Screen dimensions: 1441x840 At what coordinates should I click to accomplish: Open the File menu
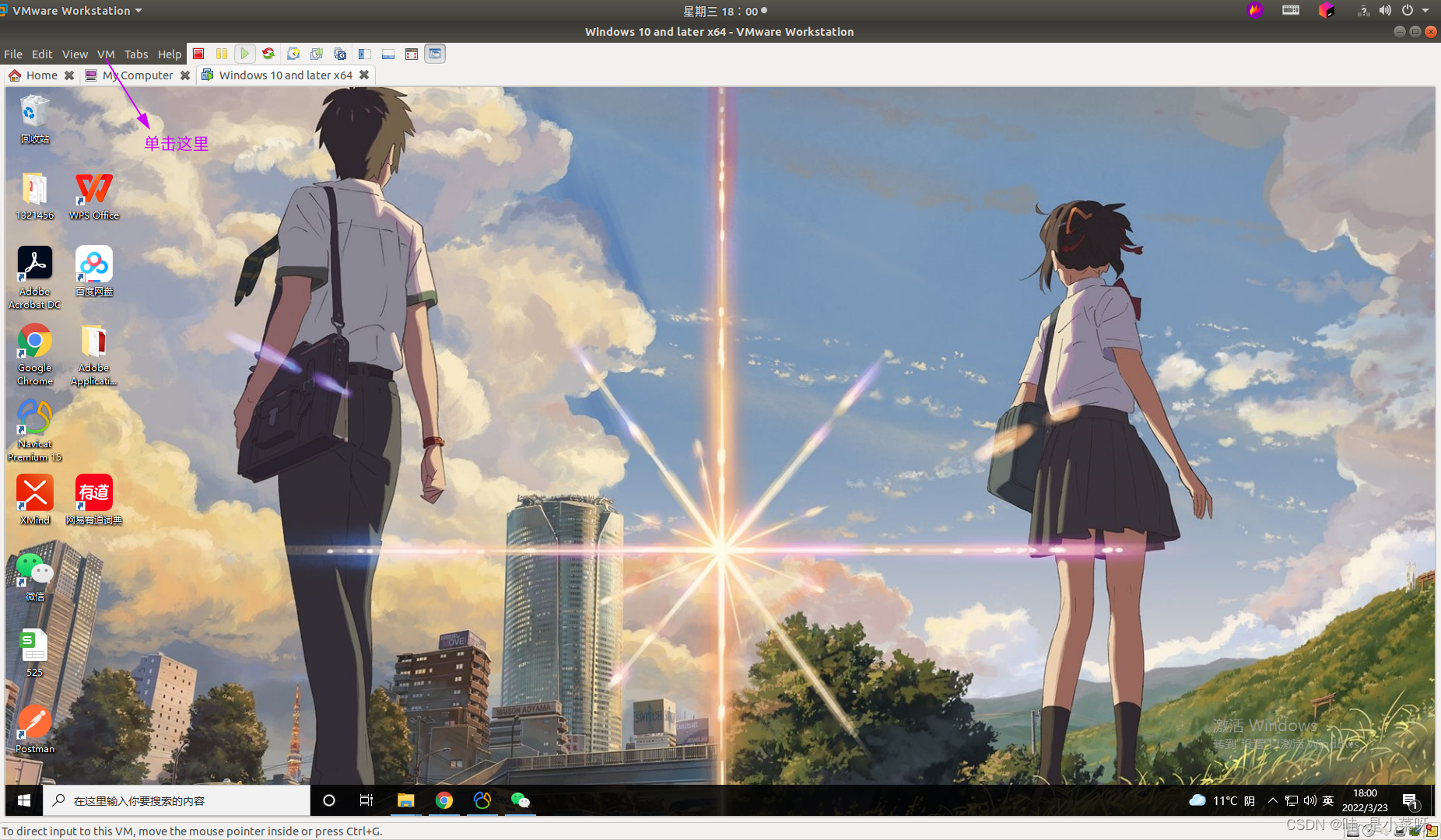click(13, 54)
